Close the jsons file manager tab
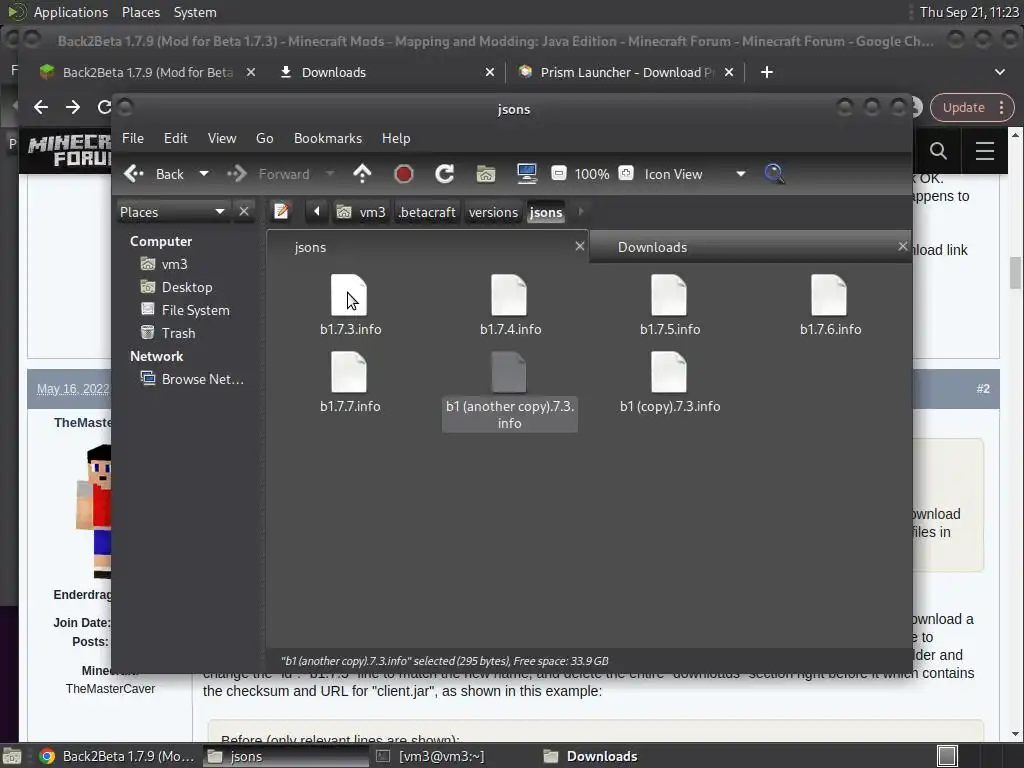 [x=579, y=246]
